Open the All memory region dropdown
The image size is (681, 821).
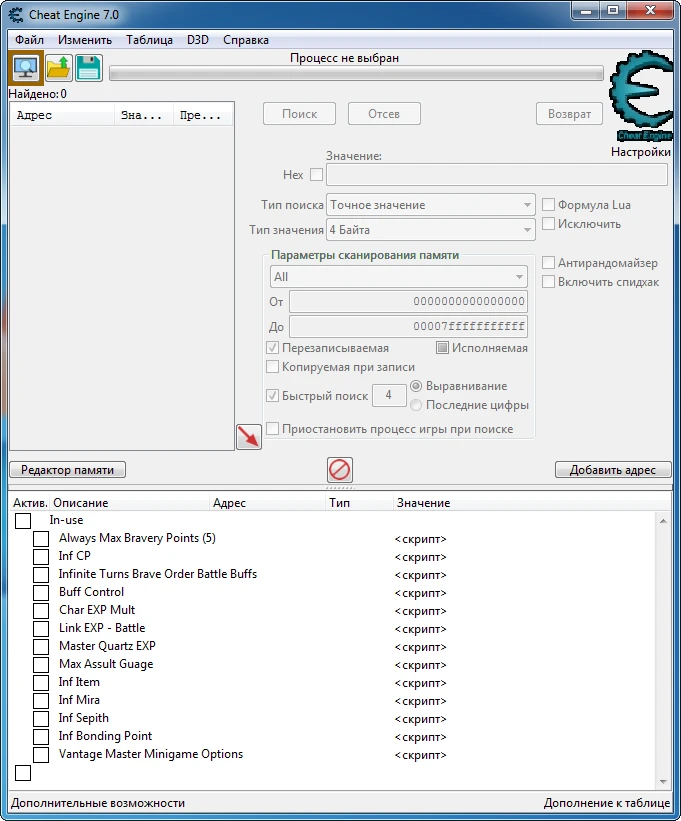point(398,276)
